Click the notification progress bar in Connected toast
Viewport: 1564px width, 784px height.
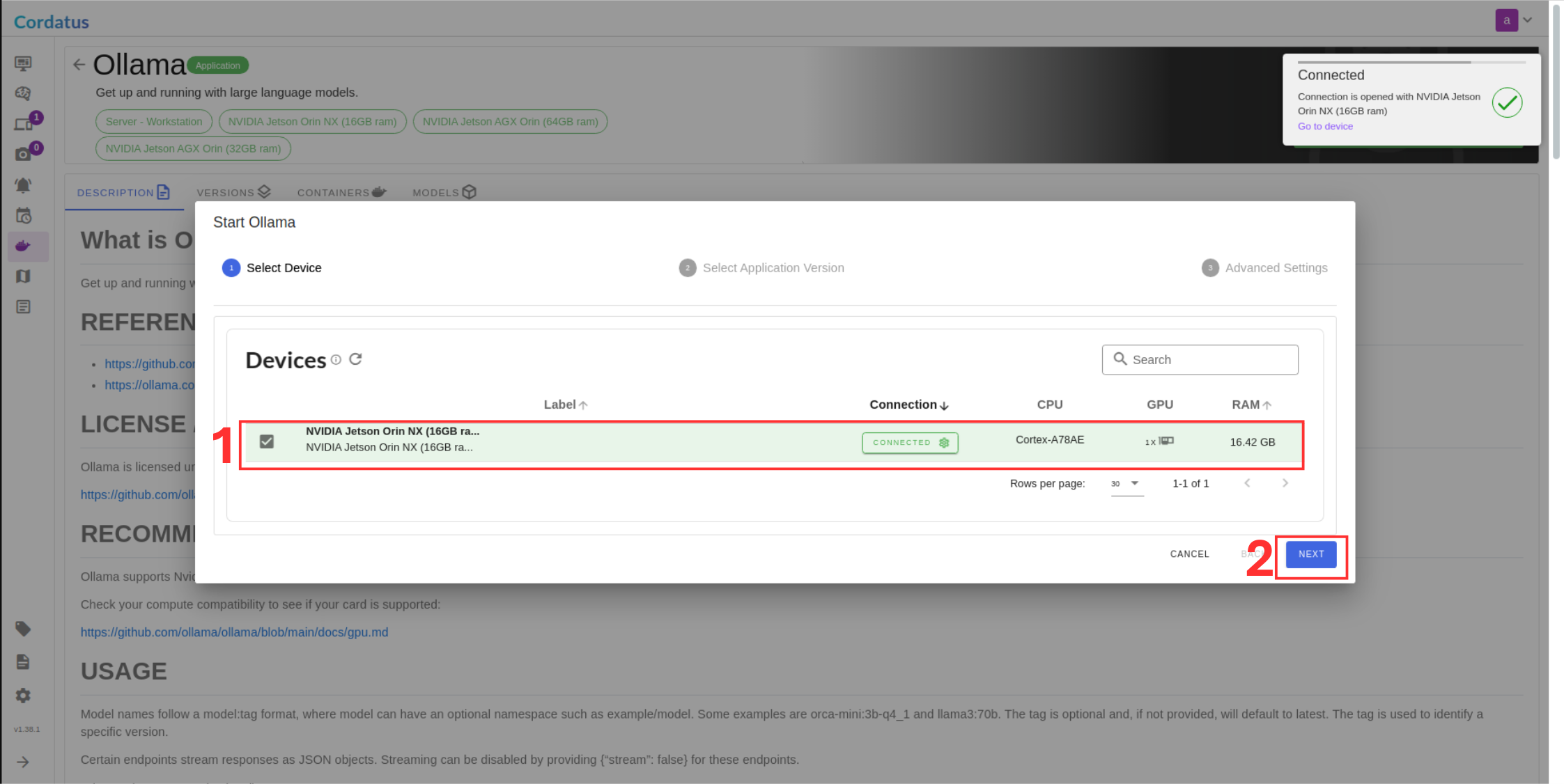pos(1411,62)
